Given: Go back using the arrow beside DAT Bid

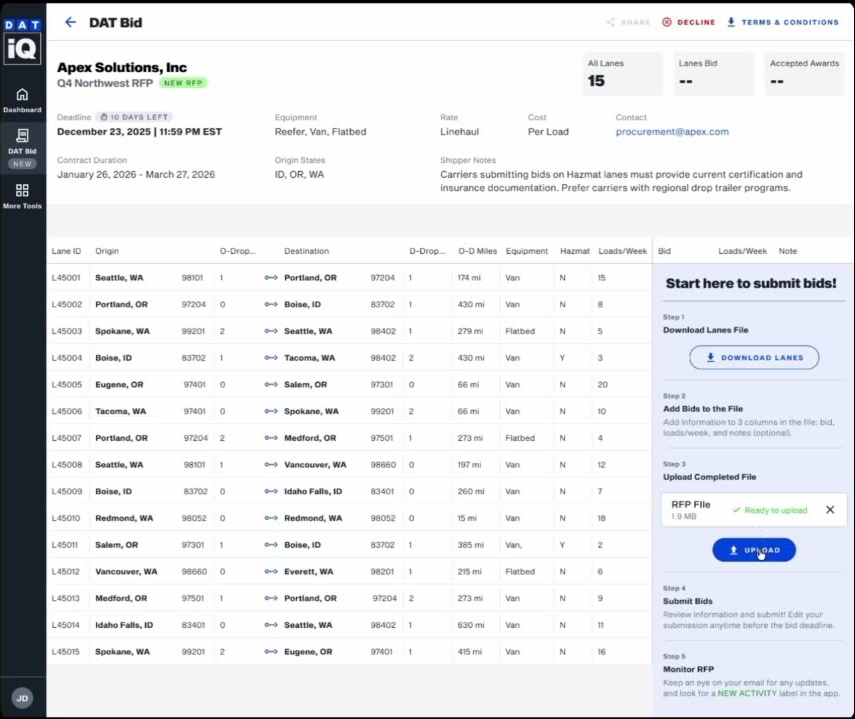Looking at the screenshot, I should coord(70,22).
